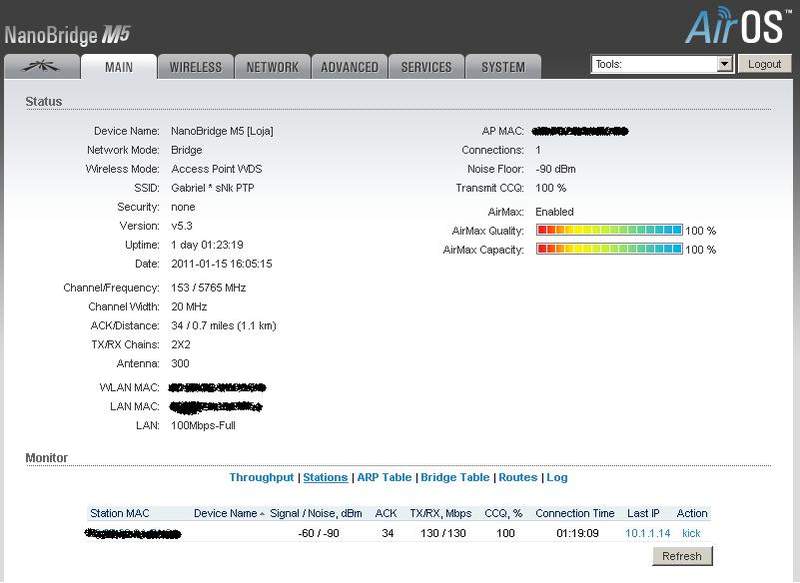The image size is (800, 583).
Task: Click the AirMax status Enabled
Action: [x=555, y=212]
